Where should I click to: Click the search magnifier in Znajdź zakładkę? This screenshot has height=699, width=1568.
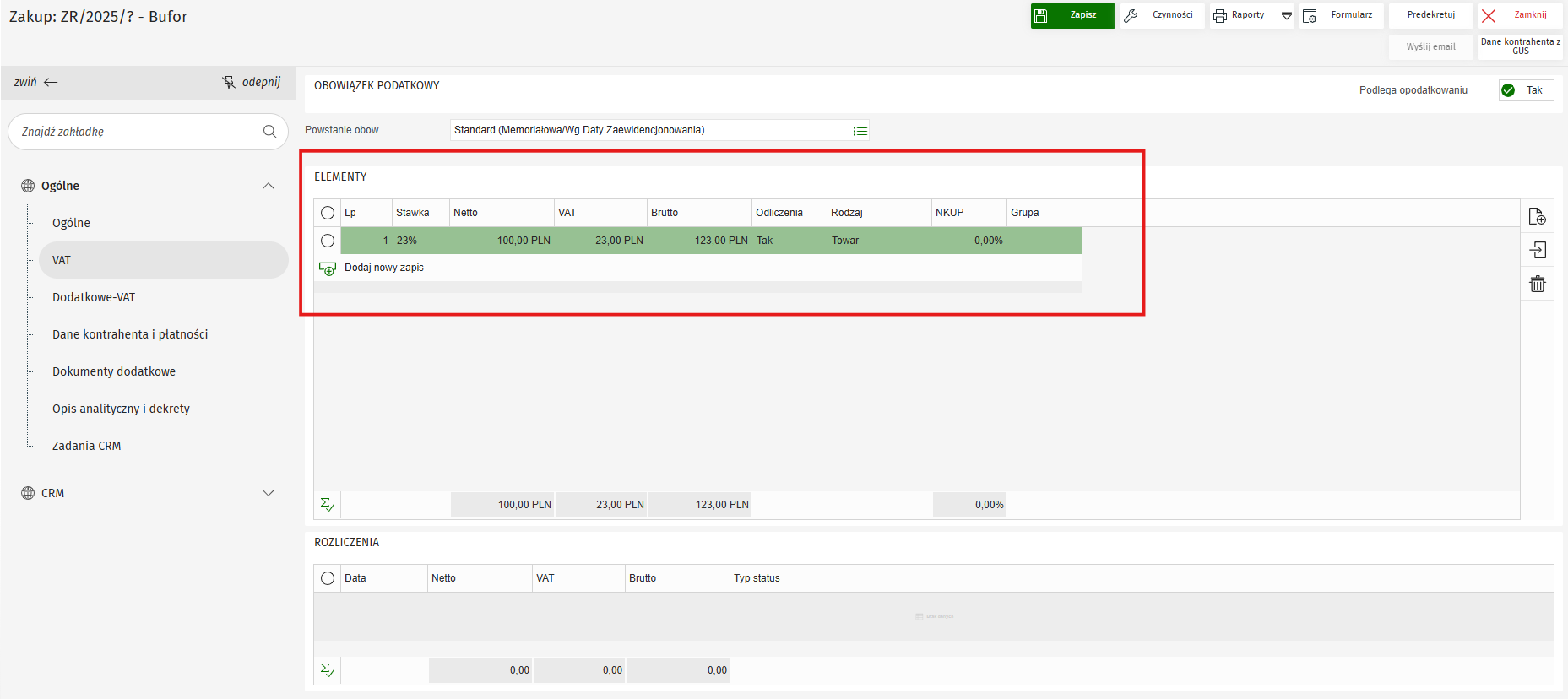(269, 132)
